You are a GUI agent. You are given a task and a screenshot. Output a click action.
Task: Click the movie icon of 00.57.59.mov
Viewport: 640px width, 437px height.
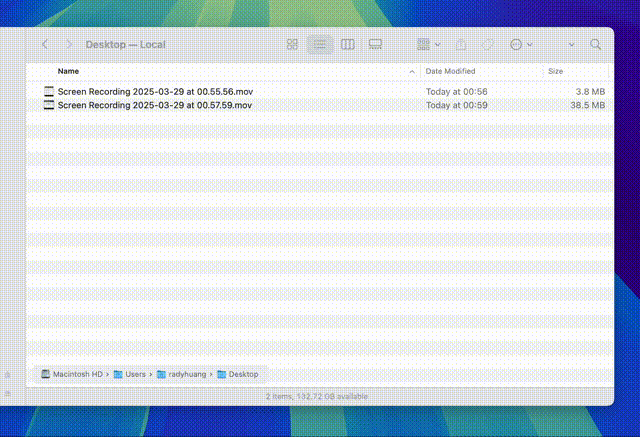[x=49, y=105]
